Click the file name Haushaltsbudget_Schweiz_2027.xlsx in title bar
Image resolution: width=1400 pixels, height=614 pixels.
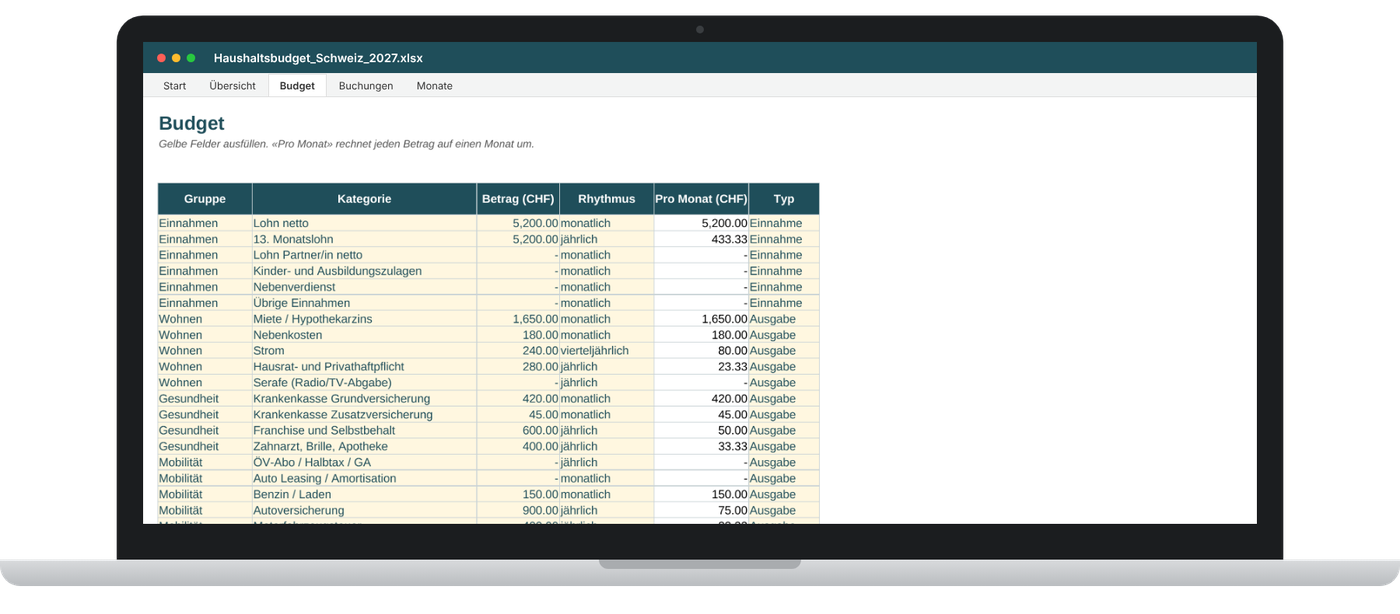pyautogui.click(x=318, y=58)
